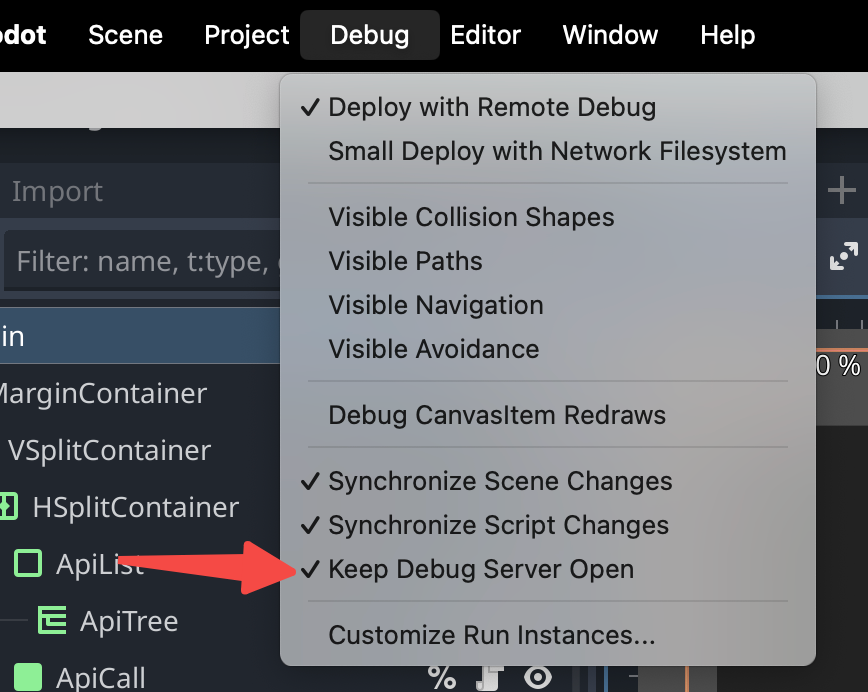Switch to the Import dock tab
Viewport: 868px width, 692px height.
[x=57, y=191]
